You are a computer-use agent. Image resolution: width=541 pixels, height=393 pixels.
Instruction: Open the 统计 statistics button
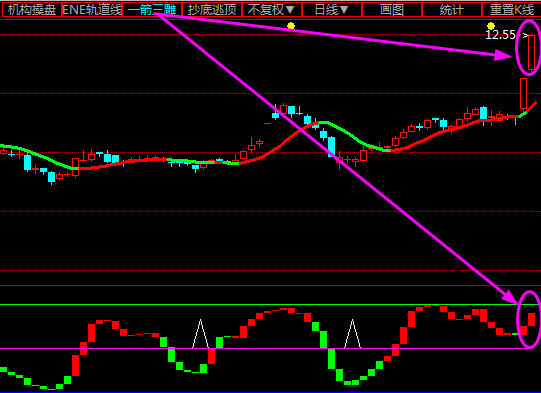point(452,10)
